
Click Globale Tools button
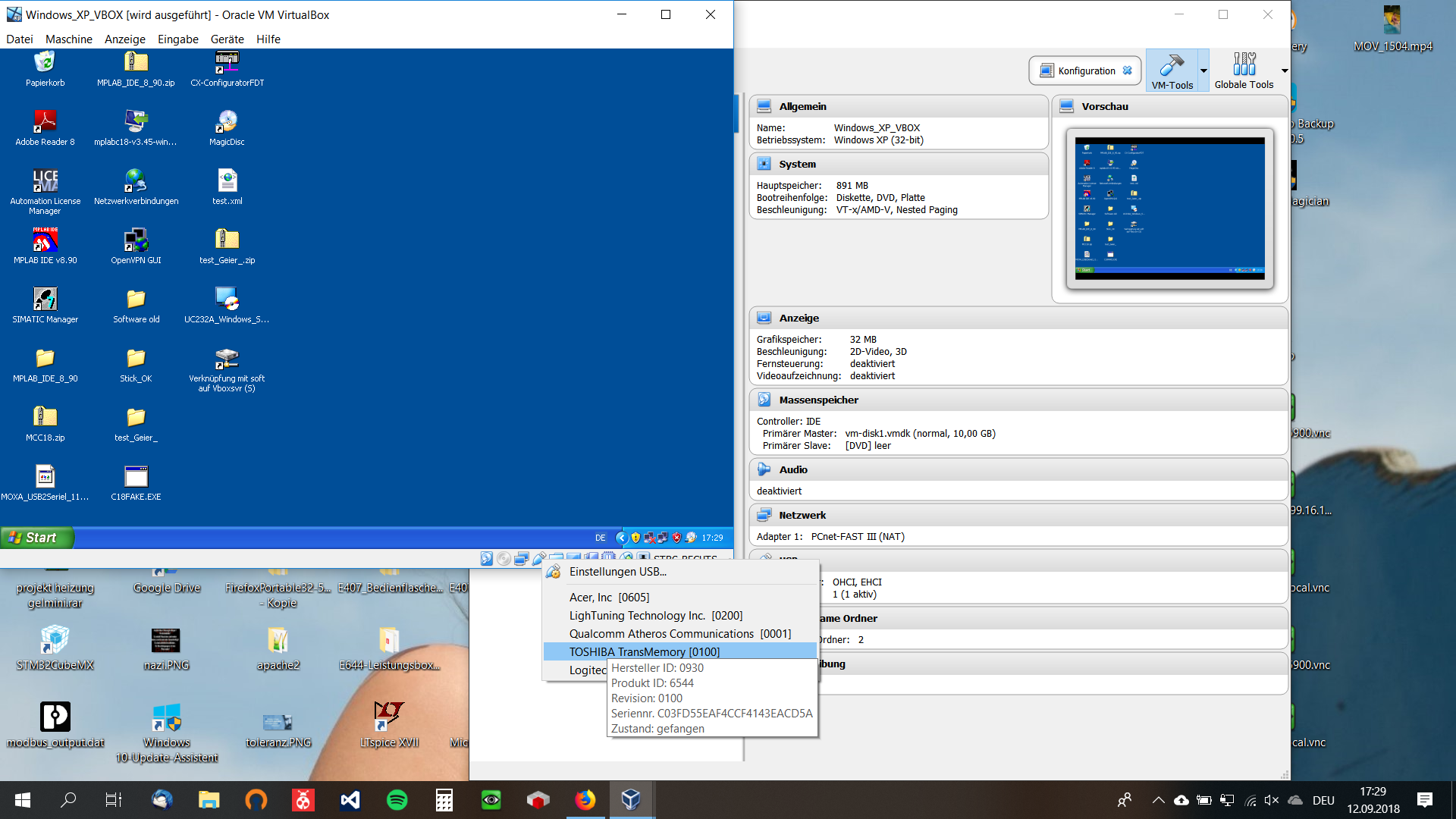pyautogui.click(x=1244, y=71)
